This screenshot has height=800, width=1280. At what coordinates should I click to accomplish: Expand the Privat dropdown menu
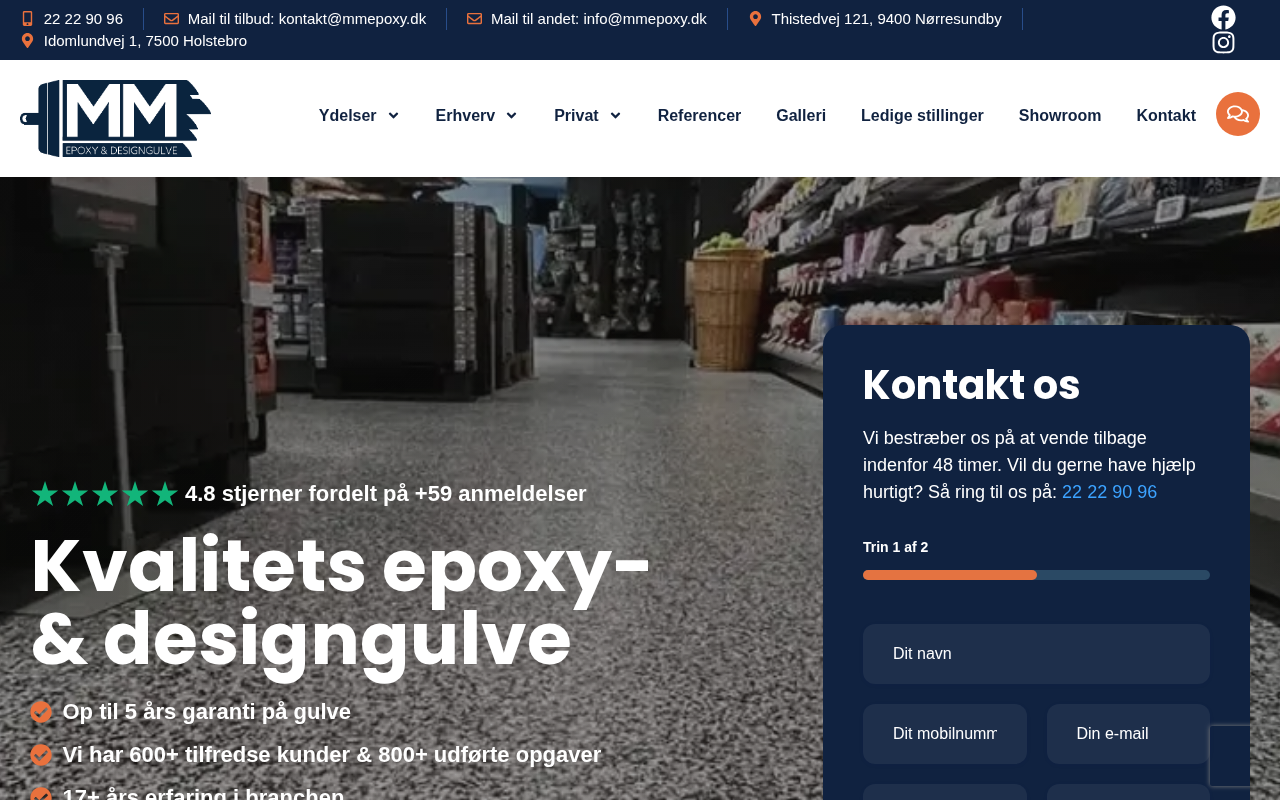pyautogui.click(x=588, y=116)
